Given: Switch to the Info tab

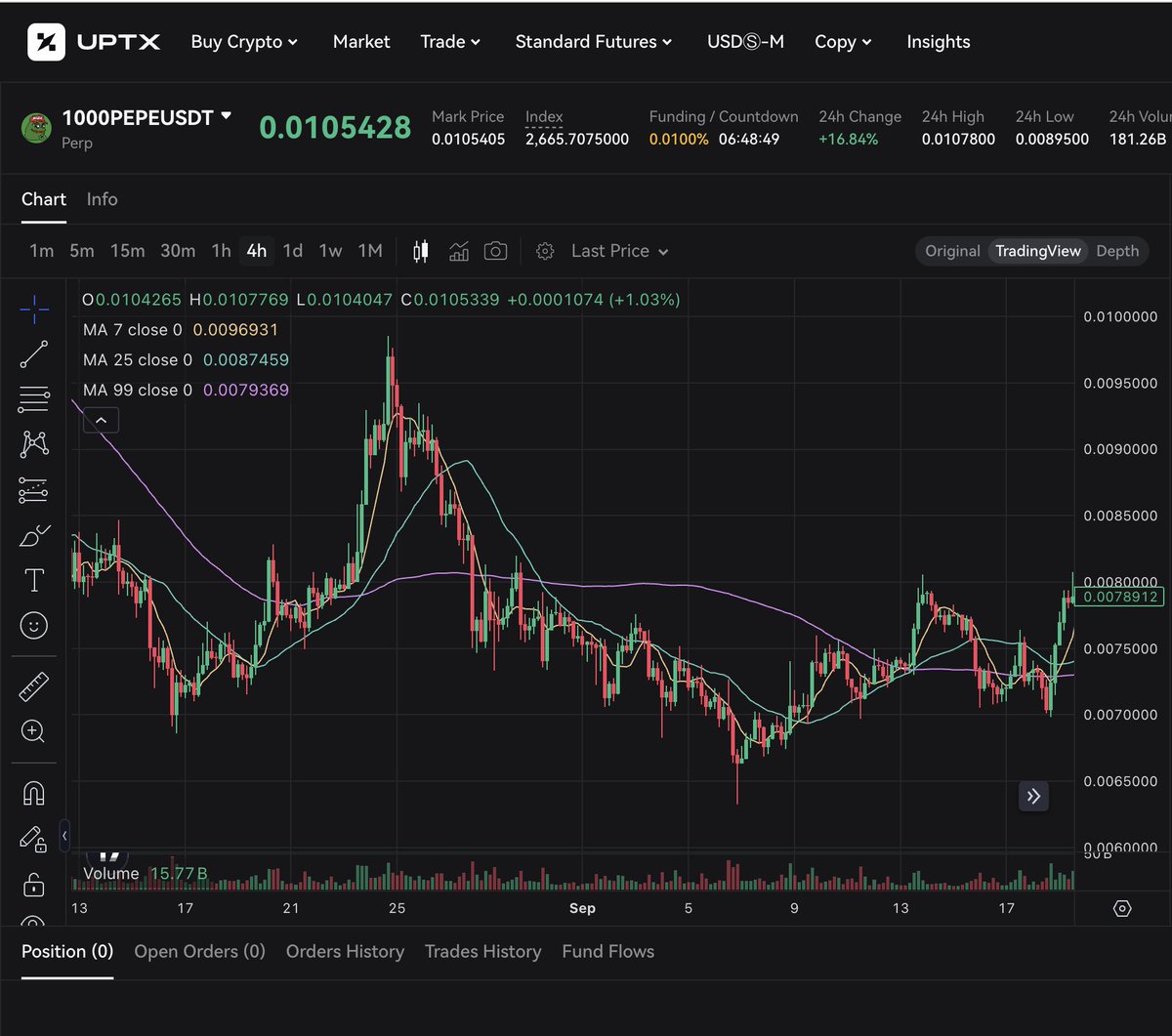Looking at the screenshot, I should [102, 199].
